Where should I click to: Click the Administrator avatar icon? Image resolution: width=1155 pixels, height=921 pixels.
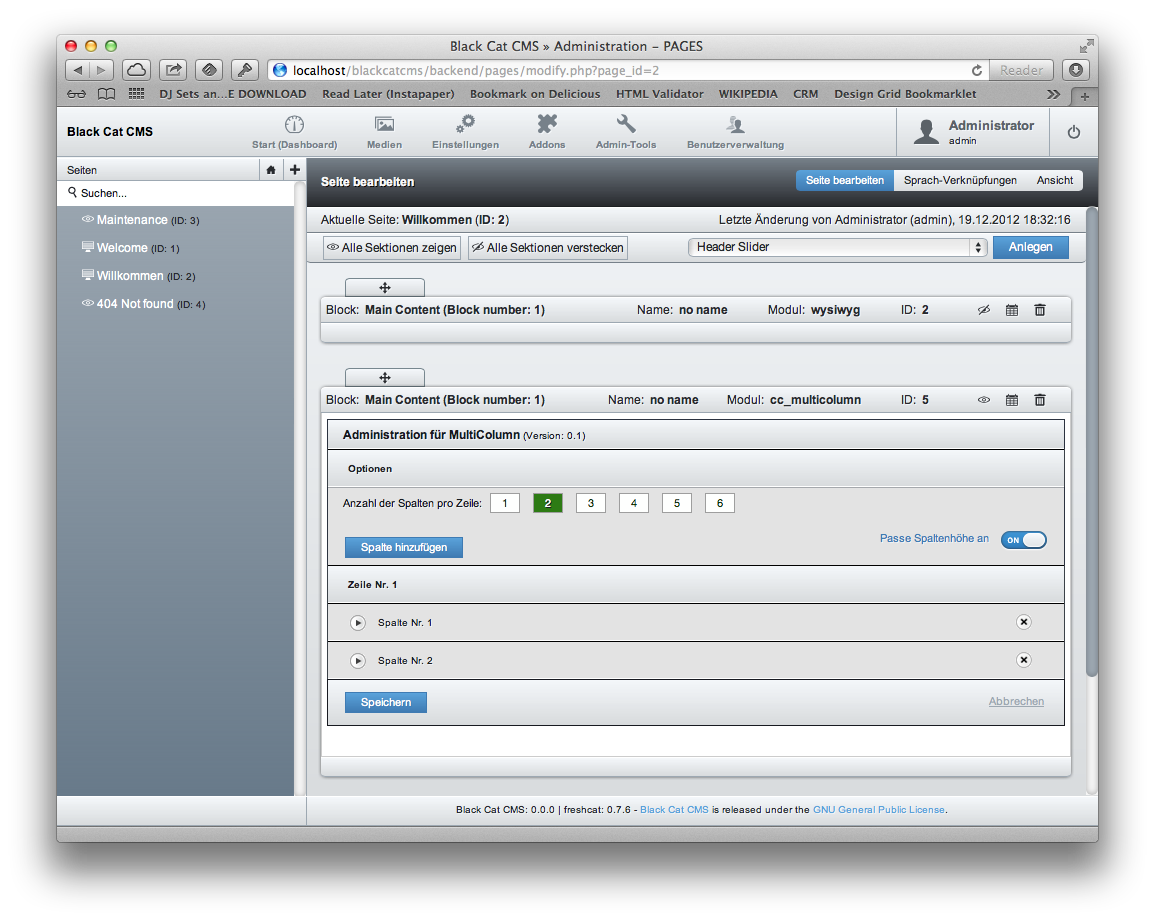[x=926, y=131]
